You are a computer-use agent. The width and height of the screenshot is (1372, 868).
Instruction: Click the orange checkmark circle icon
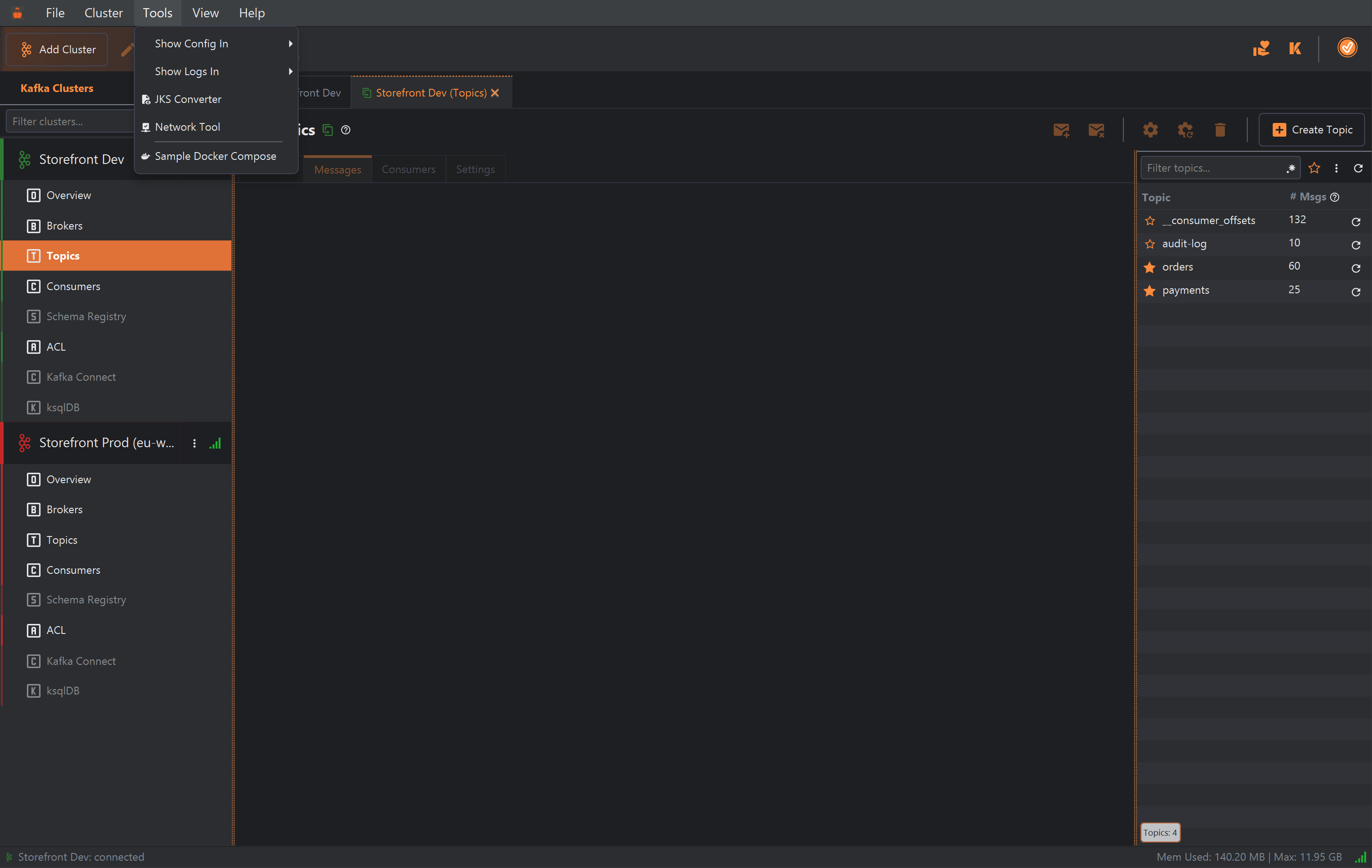tap(1347, 48)
